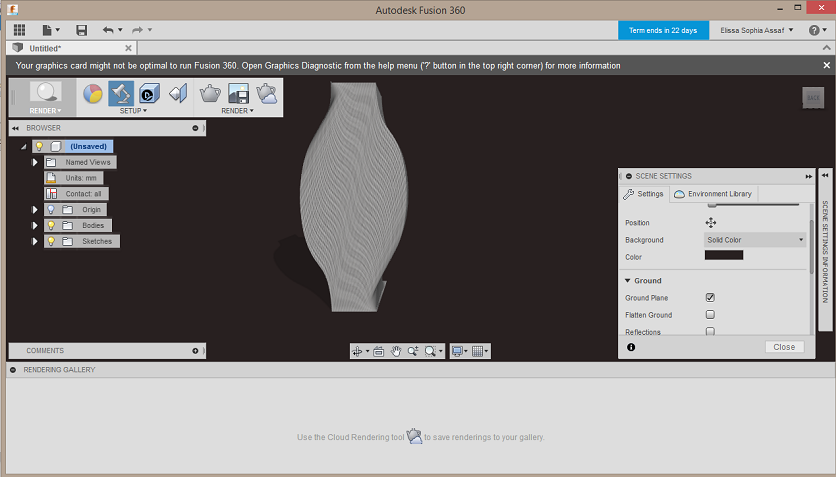Click the Look At tool
836x477 pixels.
pos(379,351)
